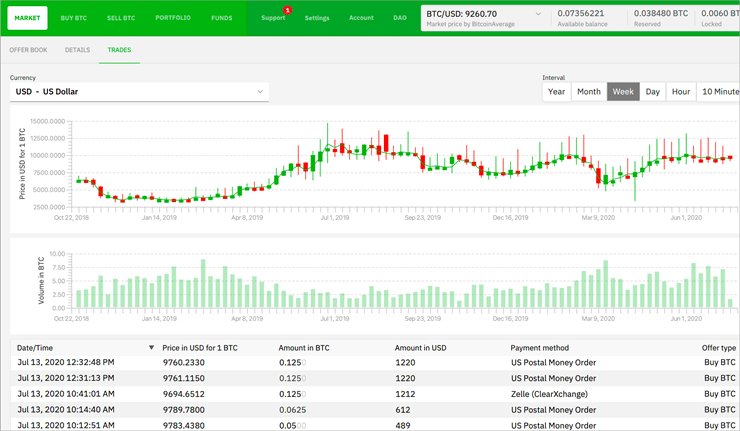The image size is (740, 431).
Task: Go to the PORTFOLIO section
Action: click(173, 17)
